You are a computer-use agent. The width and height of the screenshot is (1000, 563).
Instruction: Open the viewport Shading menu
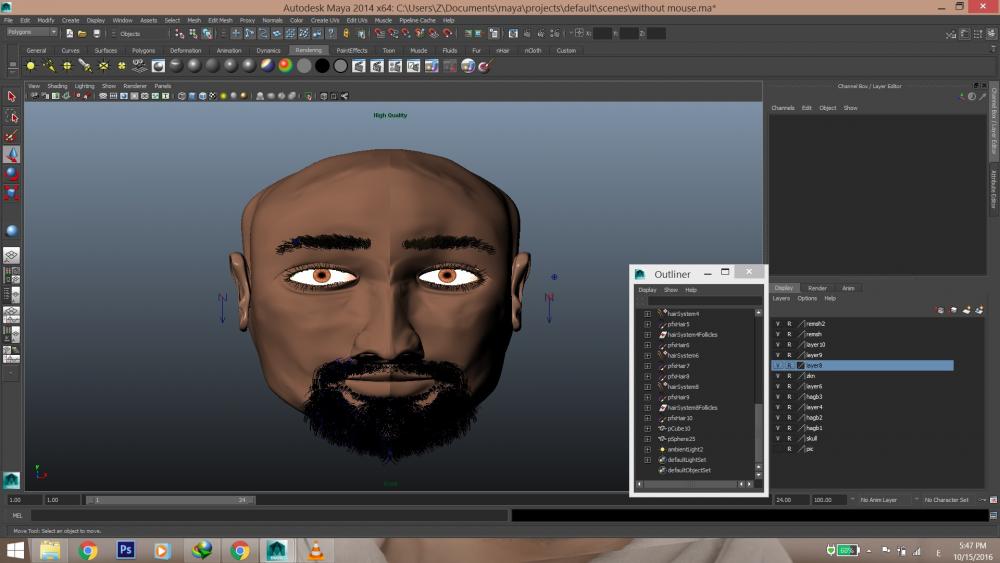point(57,86)
